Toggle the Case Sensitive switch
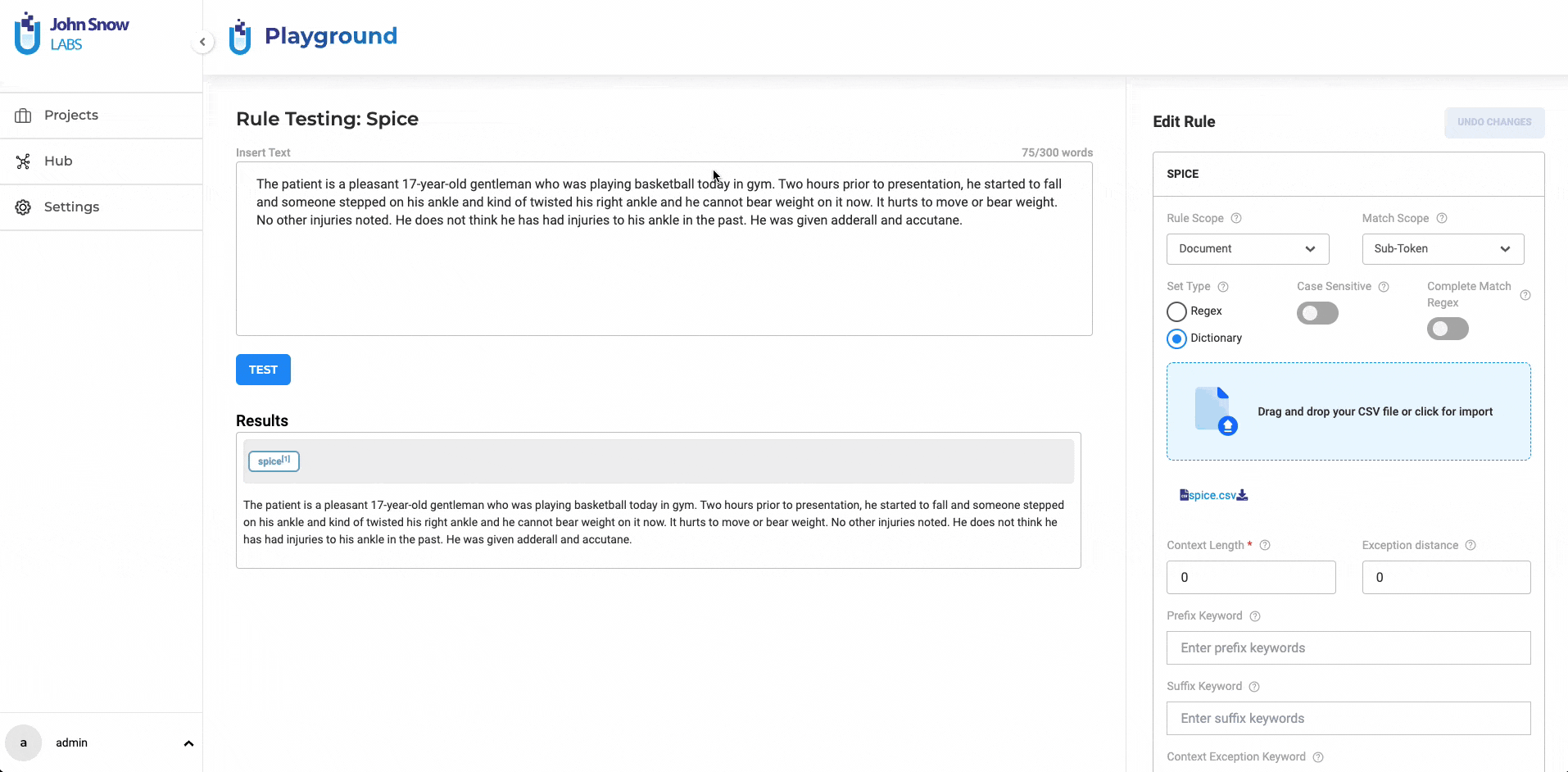This screenshot has height=772, width=1568. click(x=1317, y=313)
